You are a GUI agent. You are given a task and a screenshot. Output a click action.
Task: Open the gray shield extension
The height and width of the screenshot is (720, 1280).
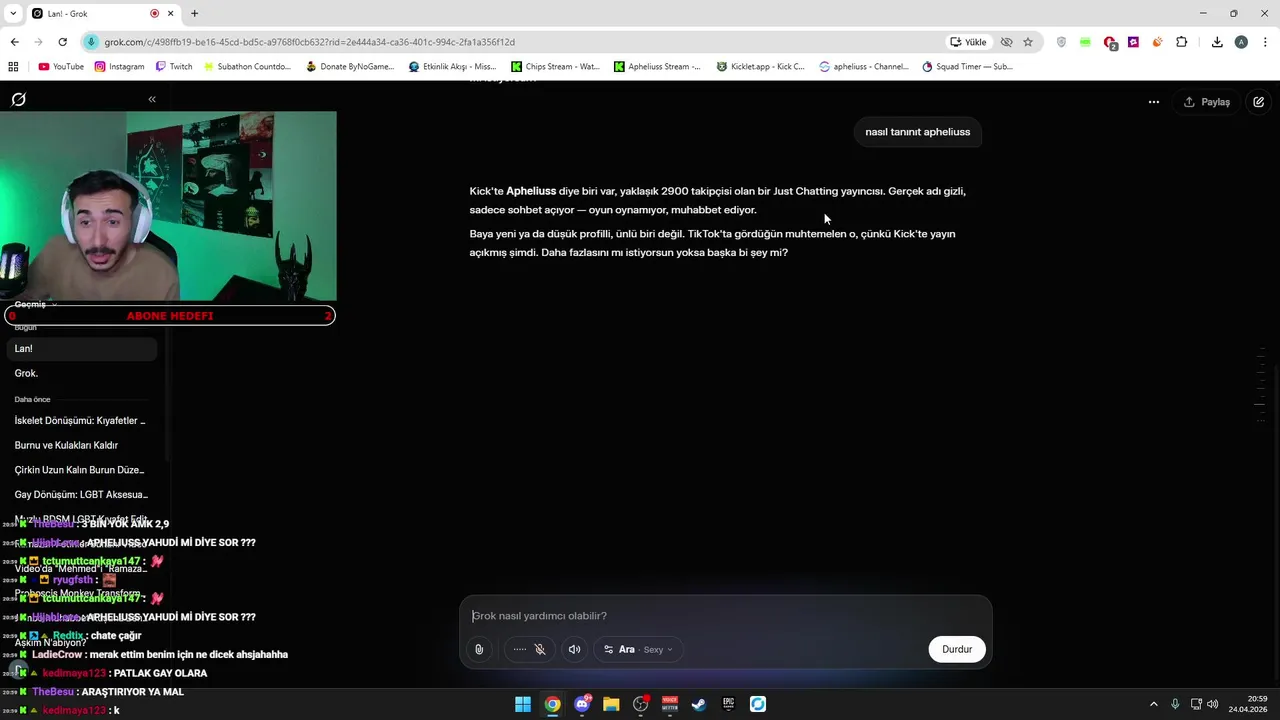point(1061,42)
